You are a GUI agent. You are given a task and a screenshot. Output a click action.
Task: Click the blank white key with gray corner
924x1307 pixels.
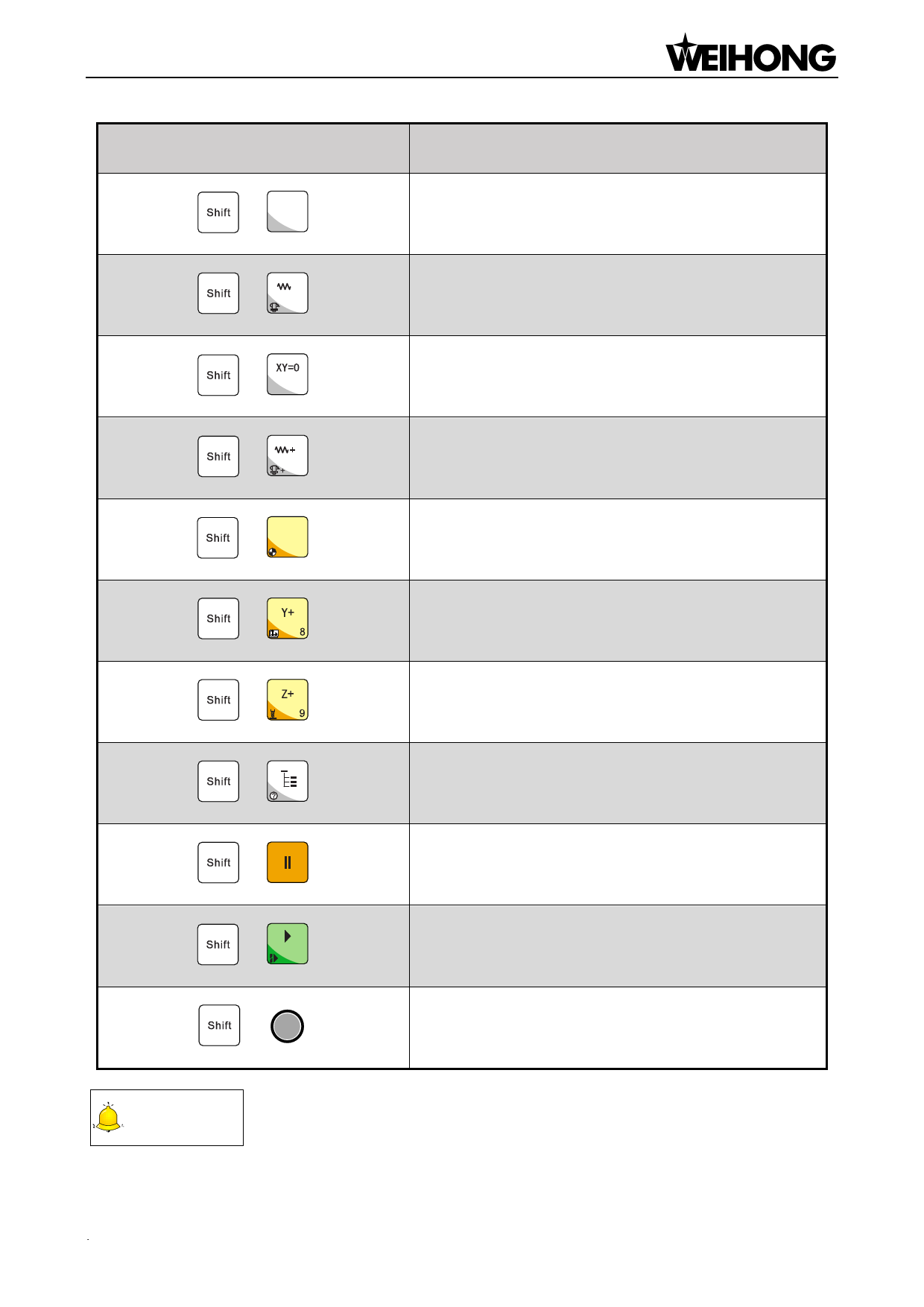[287, 212]
